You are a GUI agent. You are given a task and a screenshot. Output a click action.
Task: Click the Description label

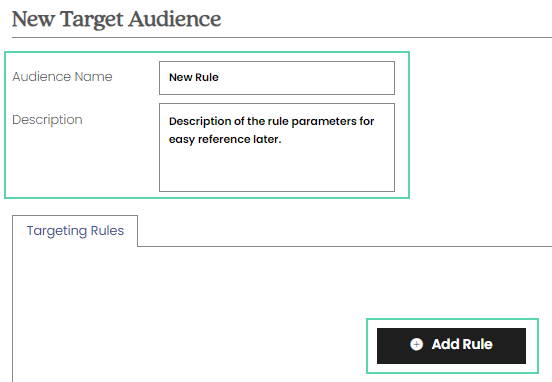tap(47, 120)
